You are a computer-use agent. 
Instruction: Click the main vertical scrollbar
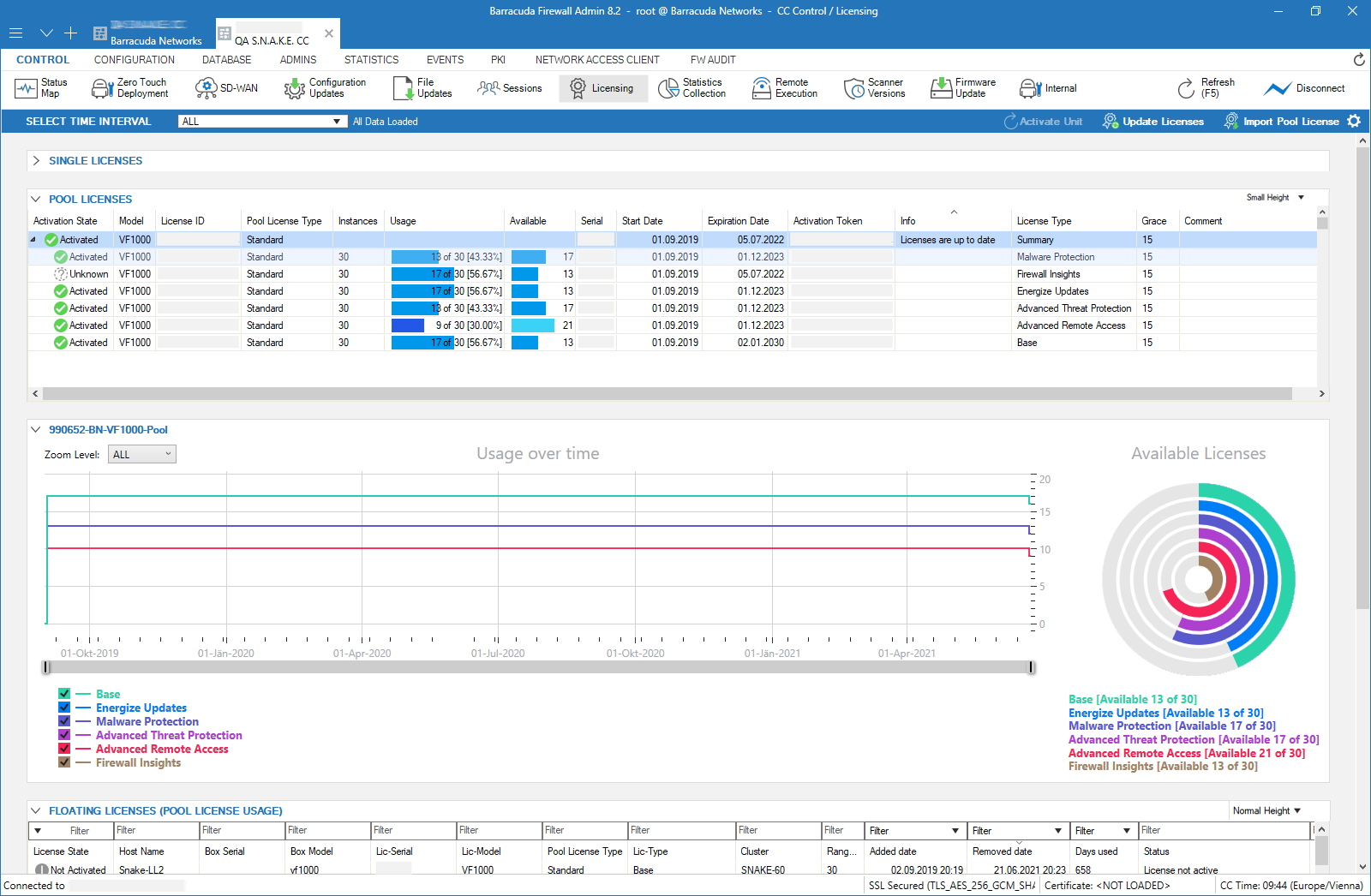[x=1362, y=377]
